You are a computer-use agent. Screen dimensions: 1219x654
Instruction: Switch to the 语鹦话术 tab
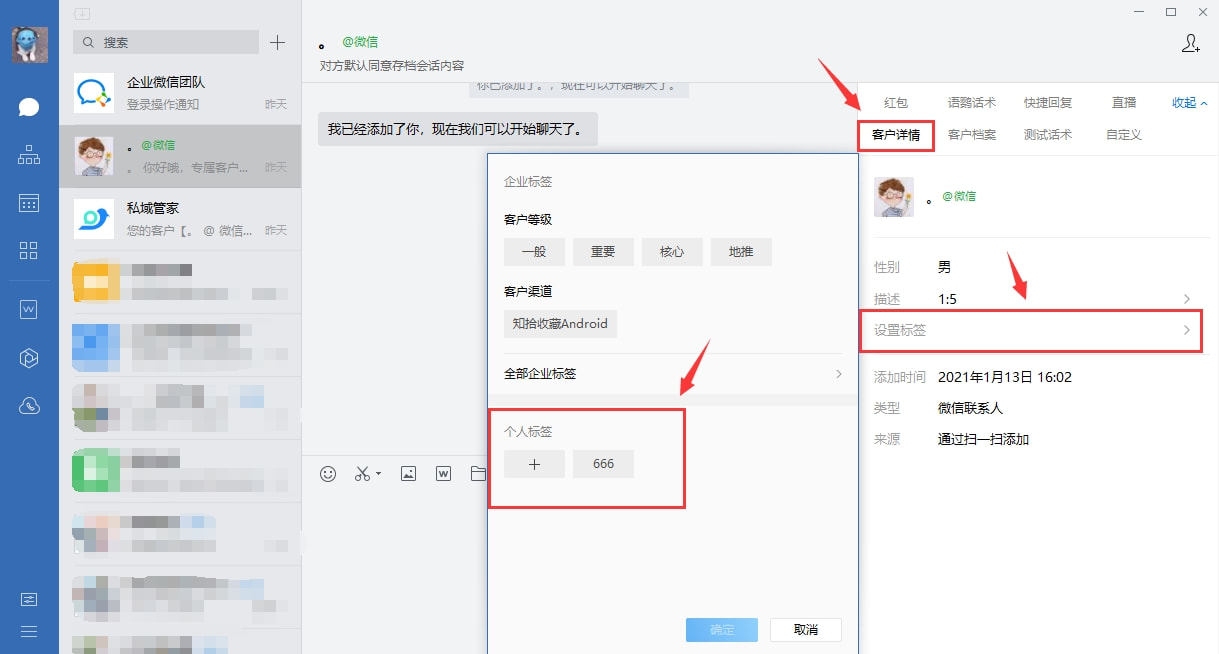tap(971, 103)
